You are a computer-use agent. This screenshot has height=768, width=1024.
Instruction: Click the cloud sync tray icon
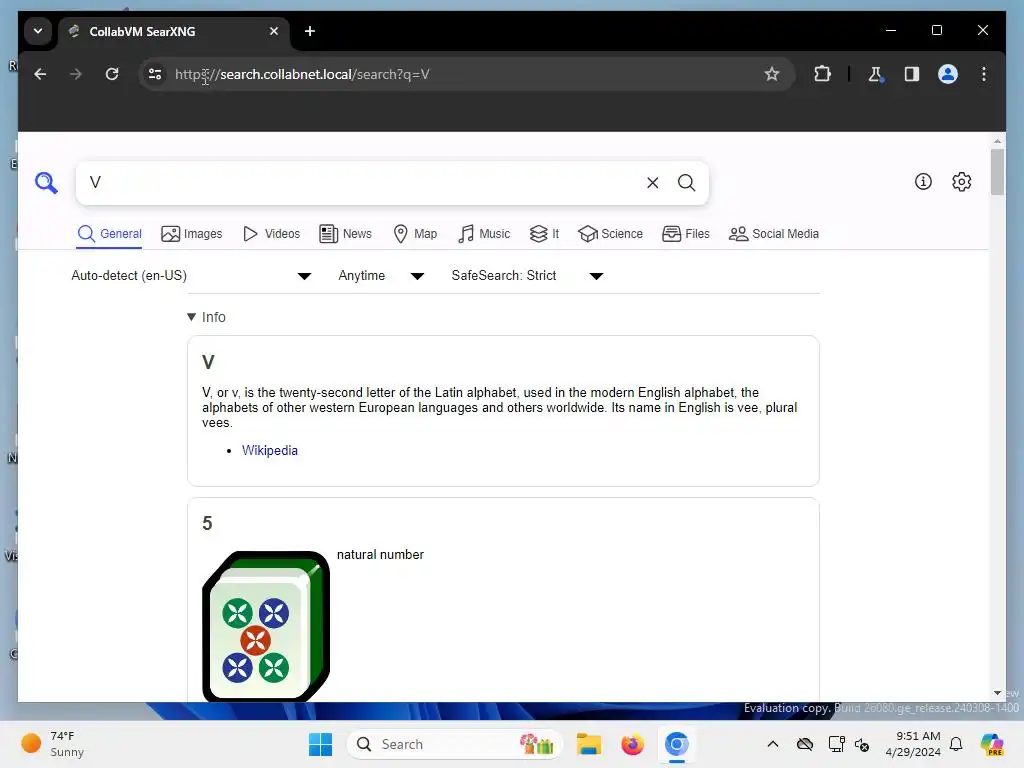[x=805, y=744]
